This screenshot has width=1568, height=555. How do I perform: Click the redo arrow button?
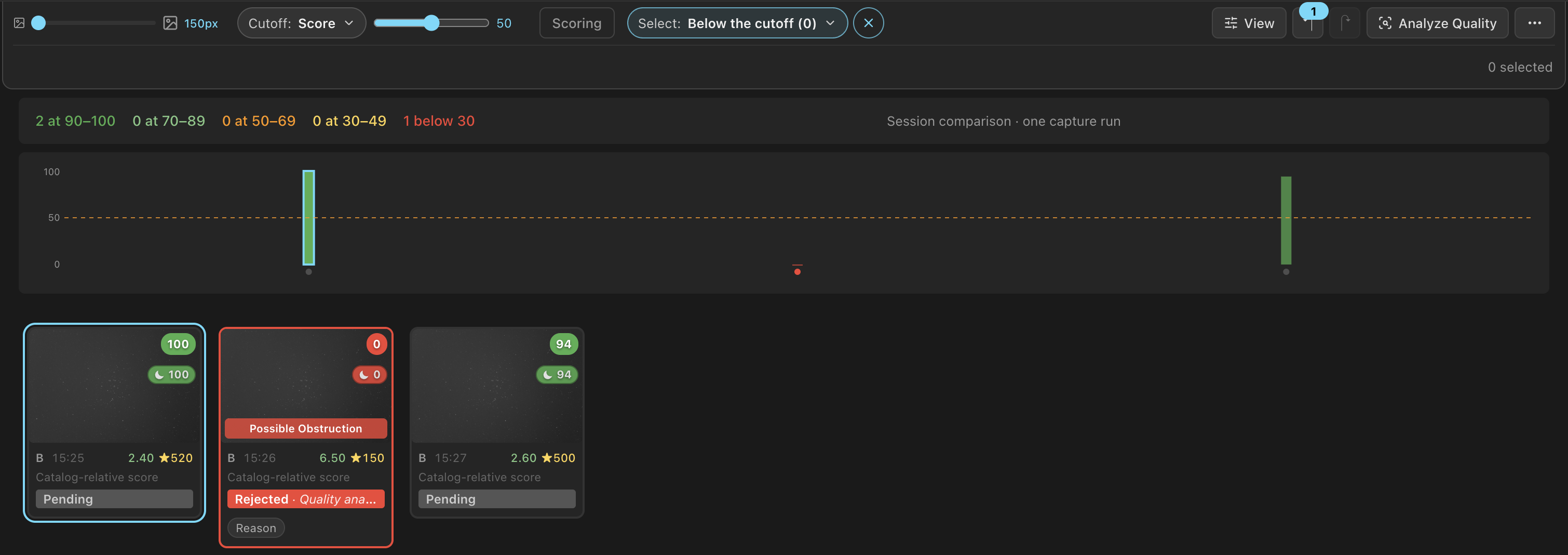tap(1345, 23)
